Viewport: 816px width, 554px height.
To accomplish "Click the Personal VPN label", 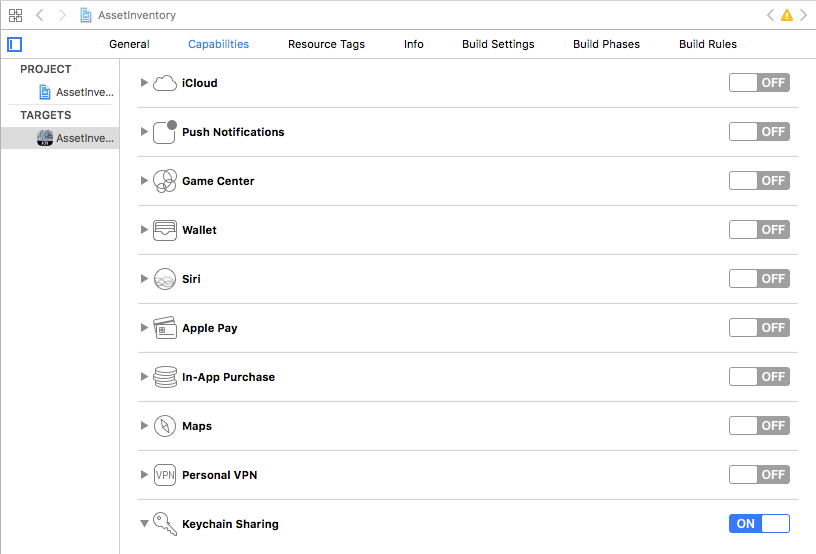I will 220,475.
